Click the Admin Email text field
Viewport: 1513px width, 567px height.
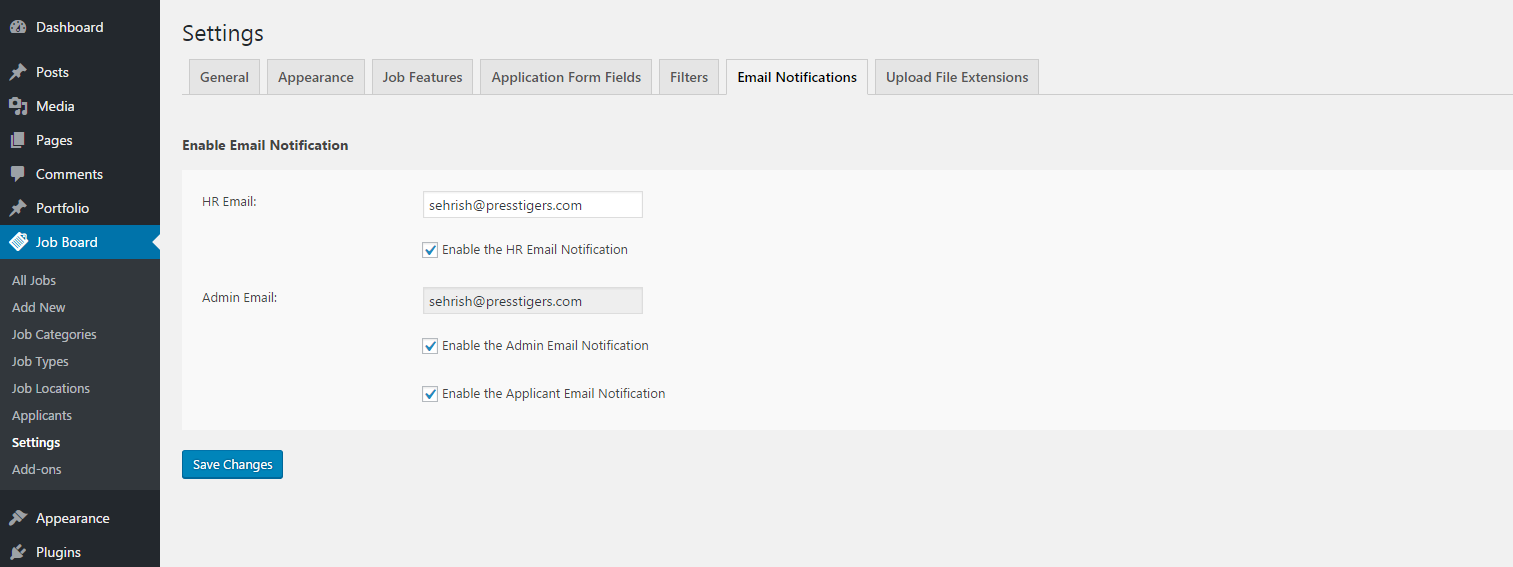[x=532, y=301]
